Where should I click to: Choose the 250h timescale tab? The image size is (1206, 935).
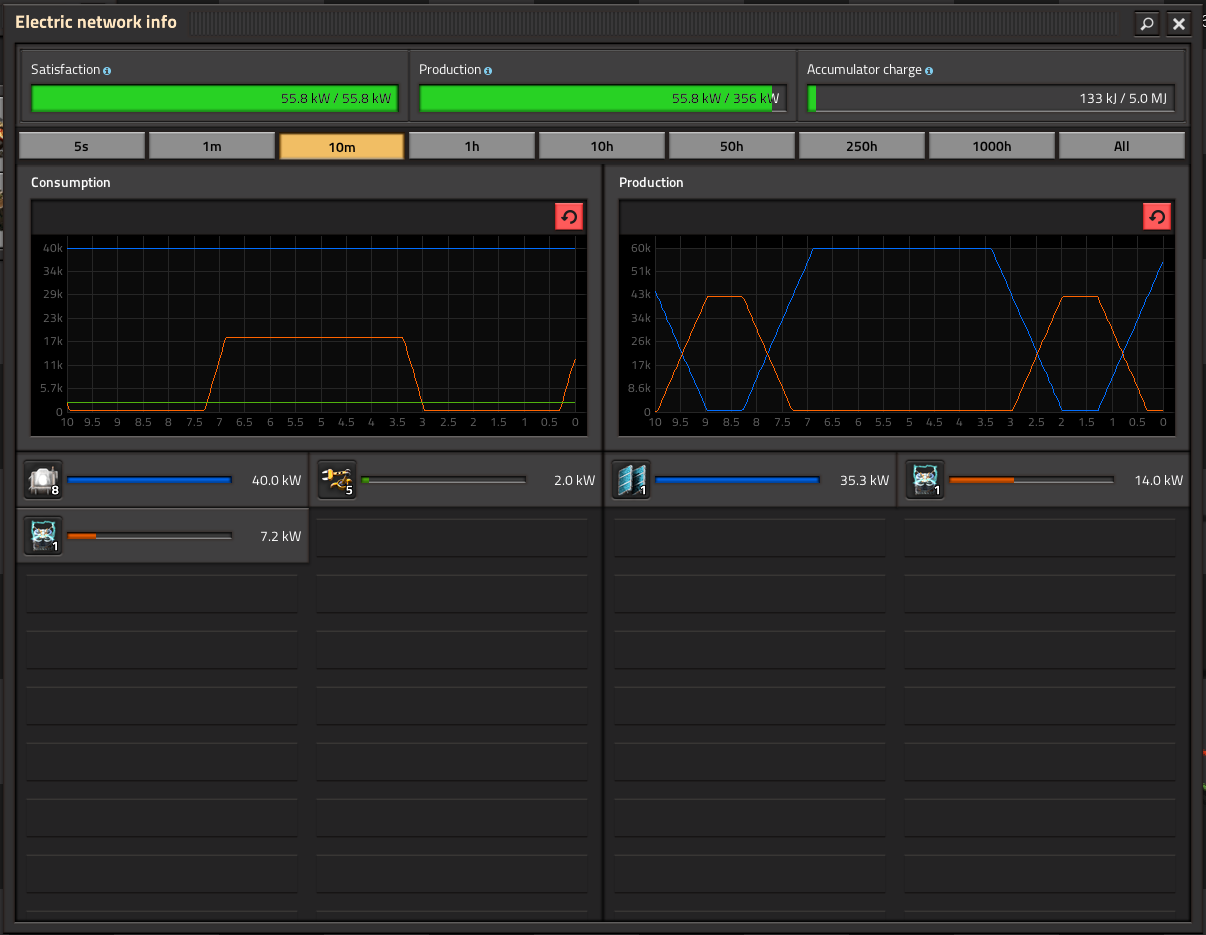pos(861,146)
